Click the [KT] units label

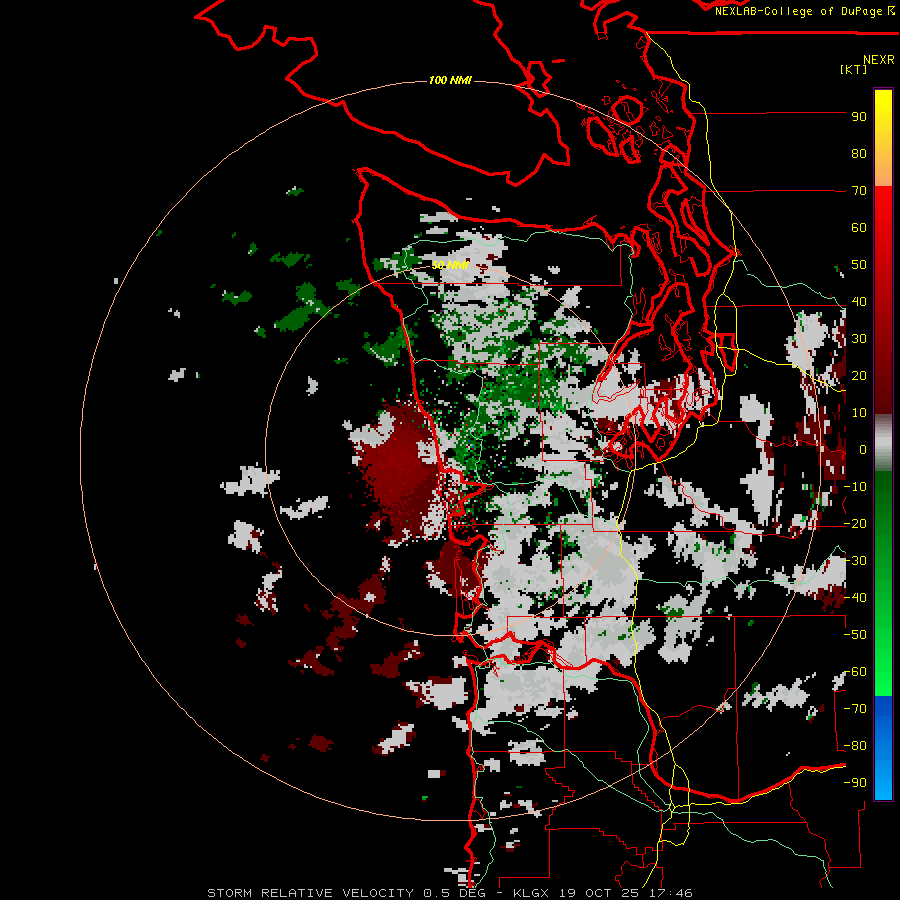click(x=853, y=69)
